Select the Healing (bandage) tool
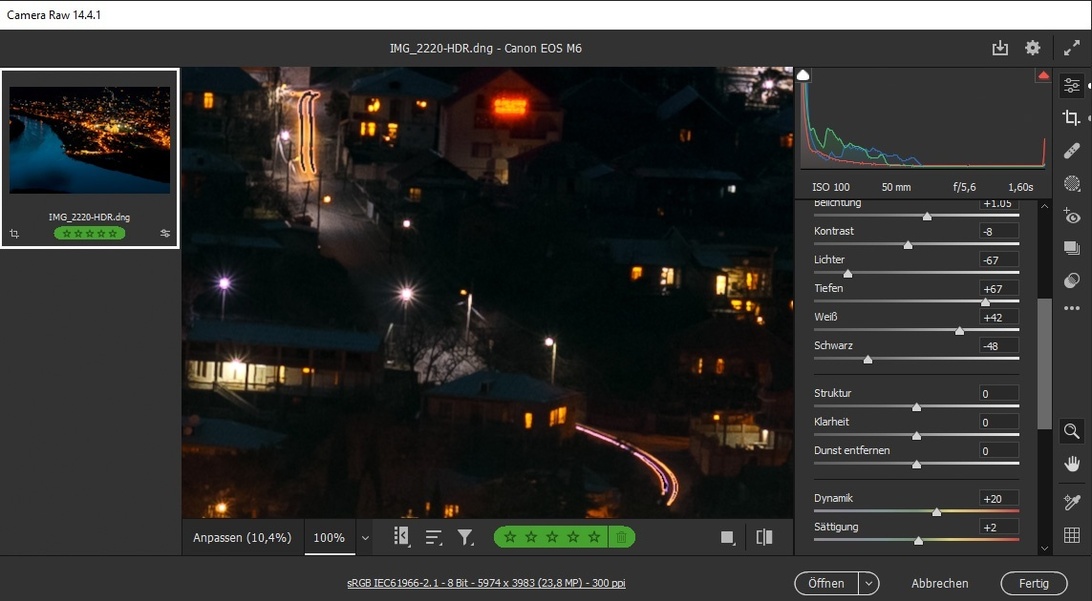The image size is (1092, 601). click(1072, 151)
